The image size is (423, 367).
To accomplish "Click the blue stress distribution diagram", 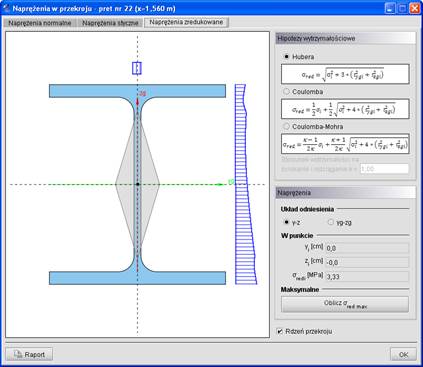I will coord(246,184).
